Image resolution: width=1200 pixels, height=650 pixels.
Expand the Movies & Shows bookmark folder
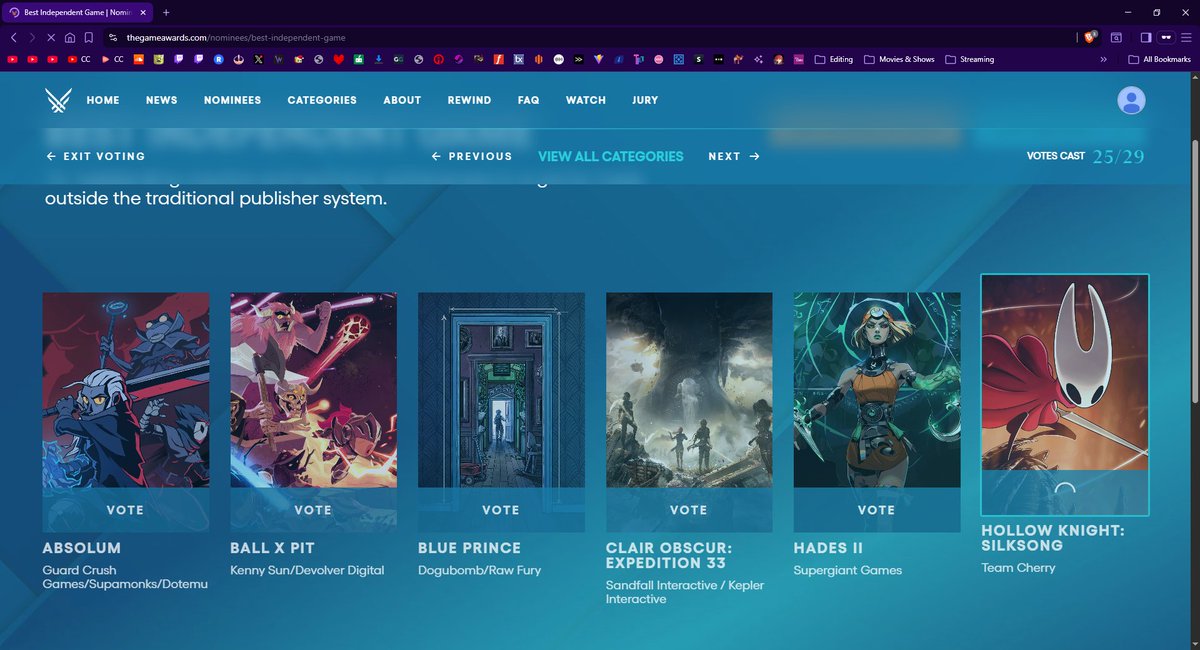[x=899, y=60]
